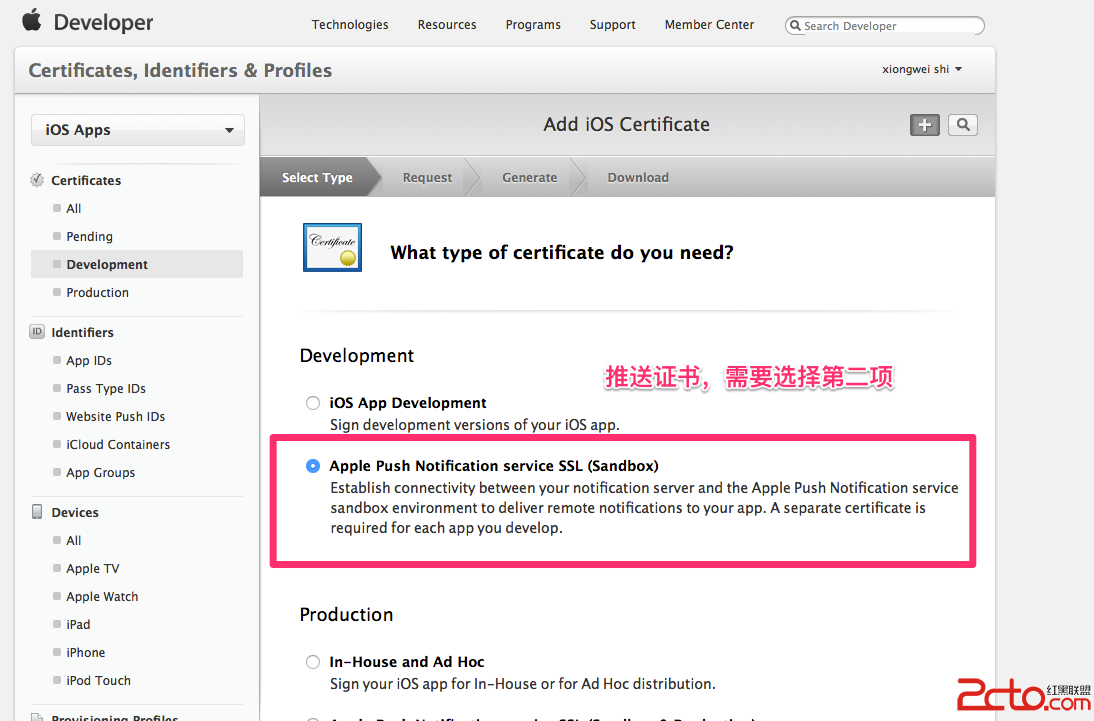Viewport: 1094px width, 721px height.
Task: Show Pending certificates list
Action: (89, 237)
